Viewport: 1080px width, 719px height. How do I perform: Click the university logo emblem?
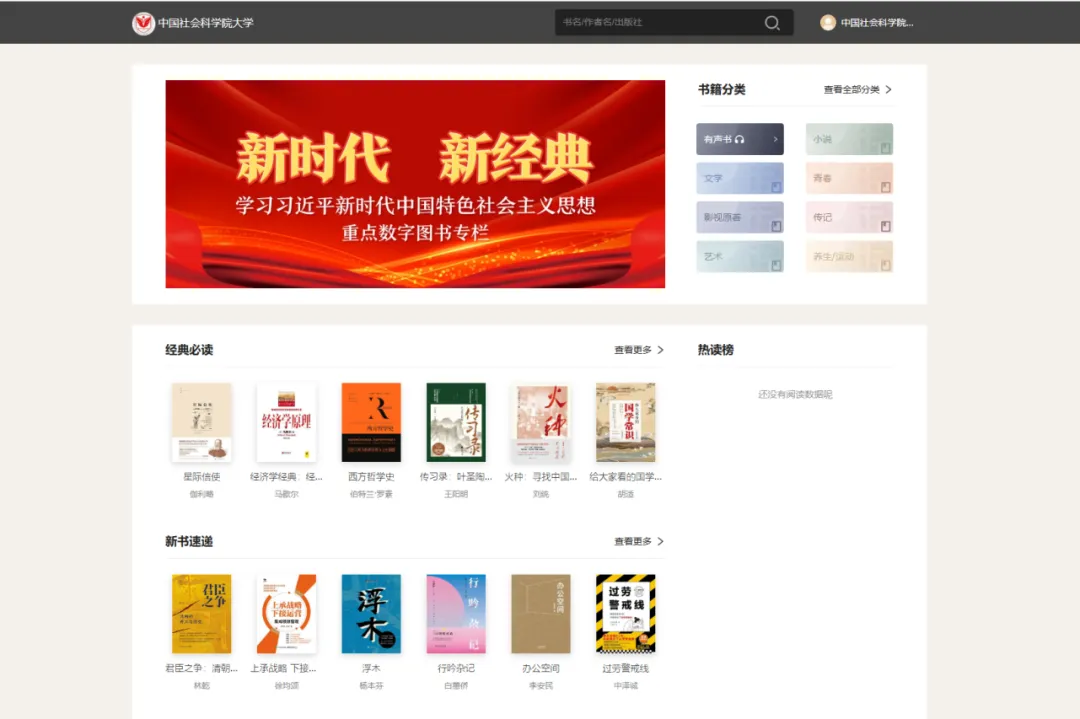coord(143,23)
